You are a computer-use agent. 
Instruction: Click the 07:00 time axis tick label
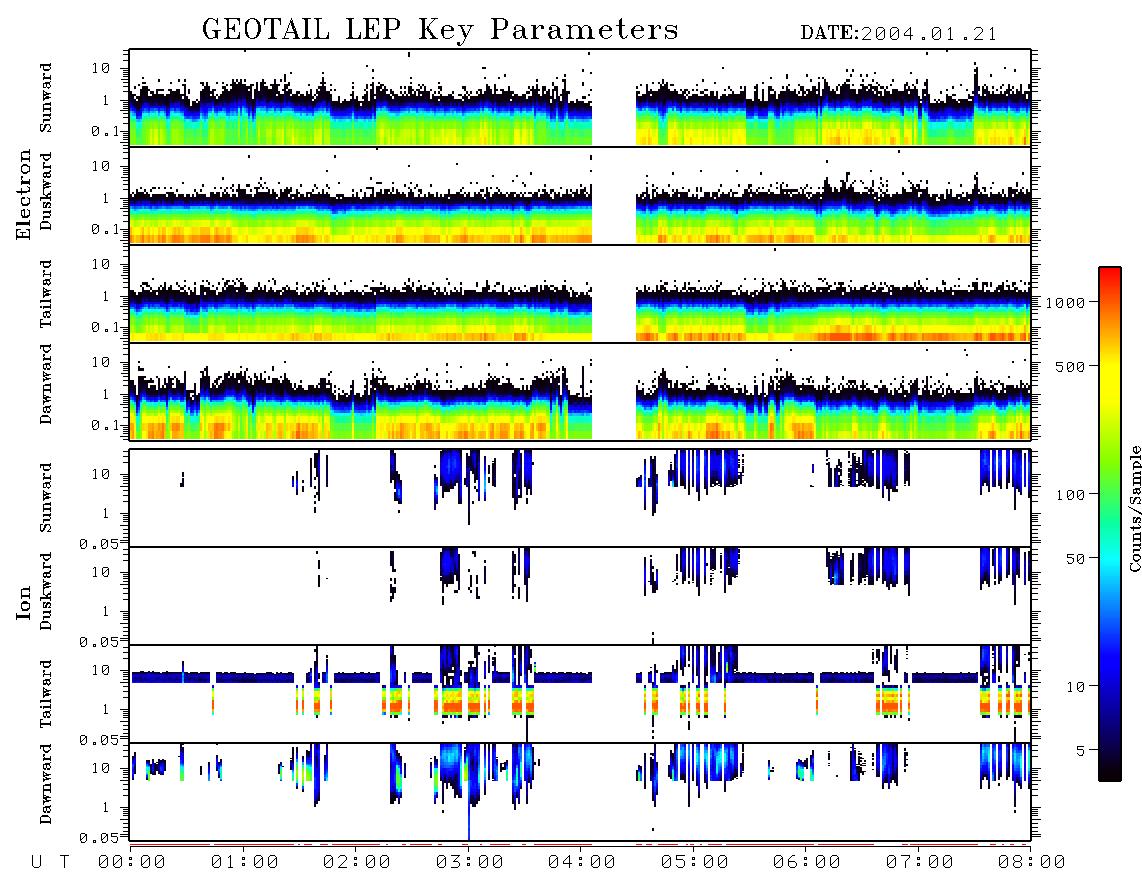coord(920,862)
